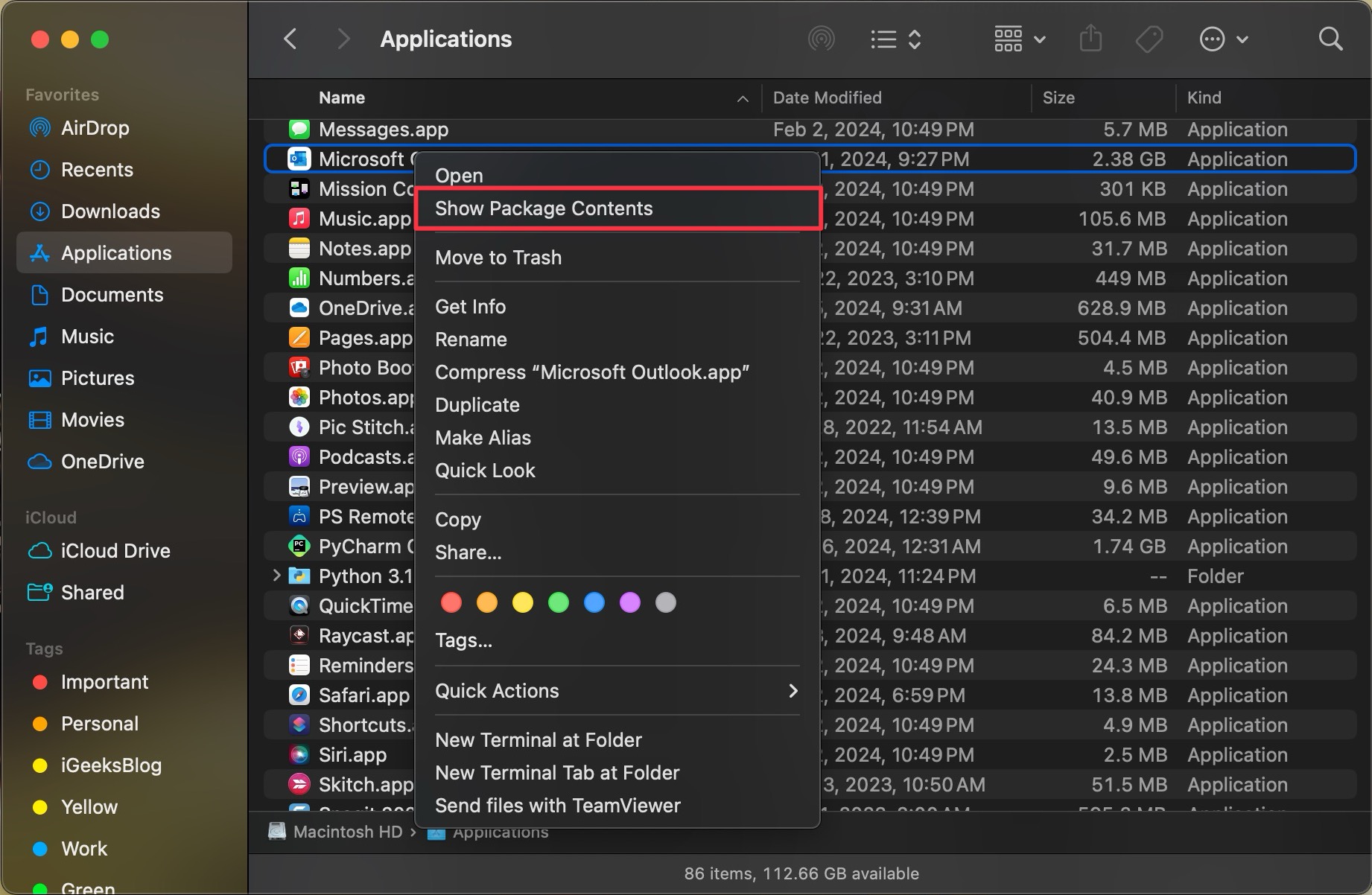
Task: Go back with the left arrow
Action: point(291,39)
